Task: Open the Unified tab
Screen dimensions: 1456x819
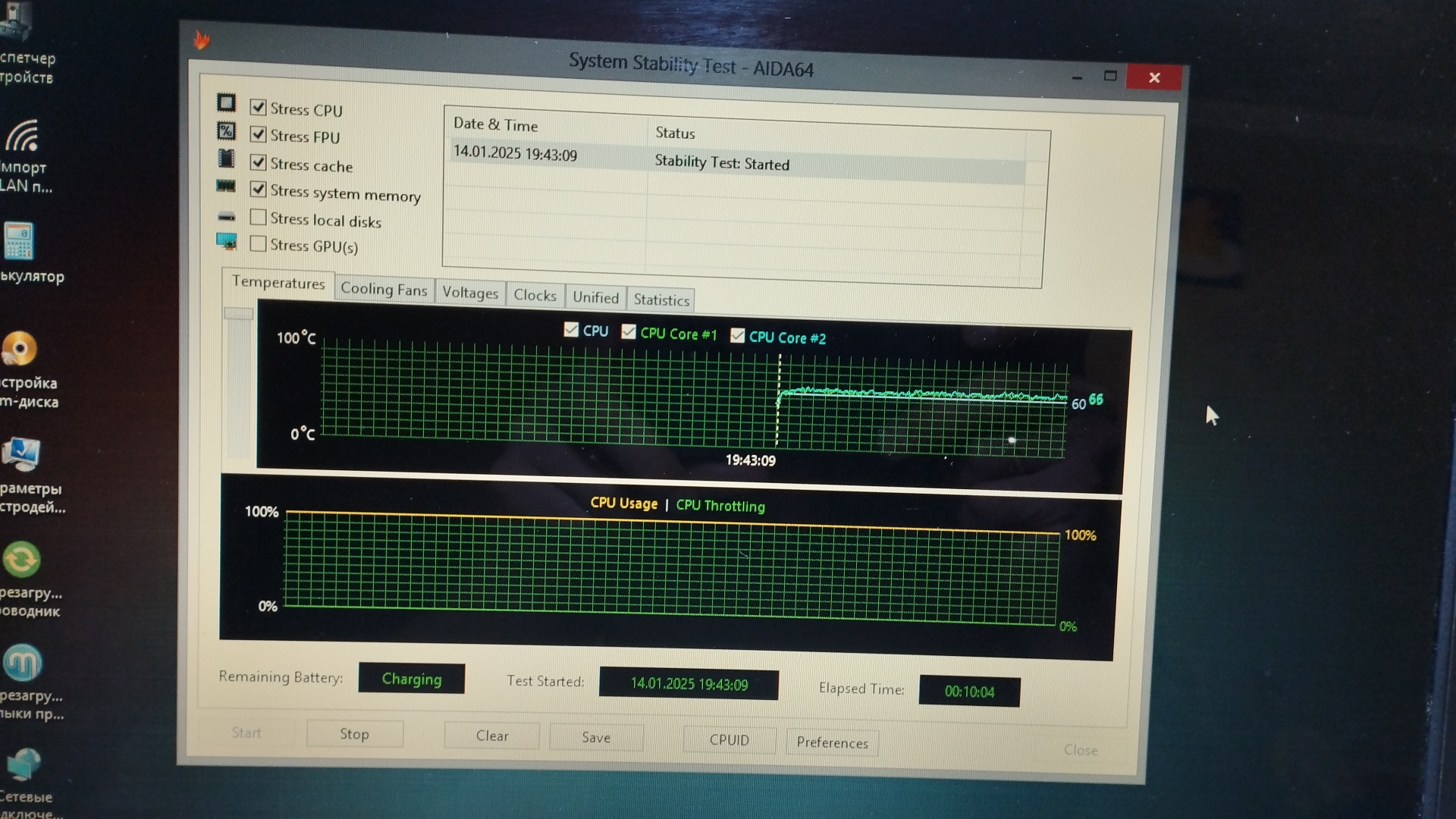Action: pyautogui.click(x=595, y=297)
